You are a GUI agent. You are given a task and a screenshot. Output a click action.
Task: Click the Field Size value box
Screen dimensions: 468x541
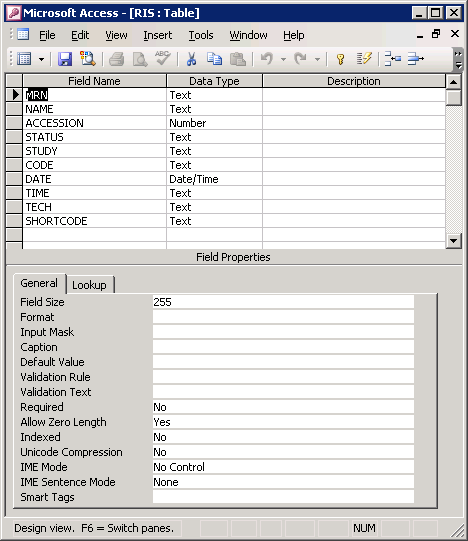tap(283, 302)
